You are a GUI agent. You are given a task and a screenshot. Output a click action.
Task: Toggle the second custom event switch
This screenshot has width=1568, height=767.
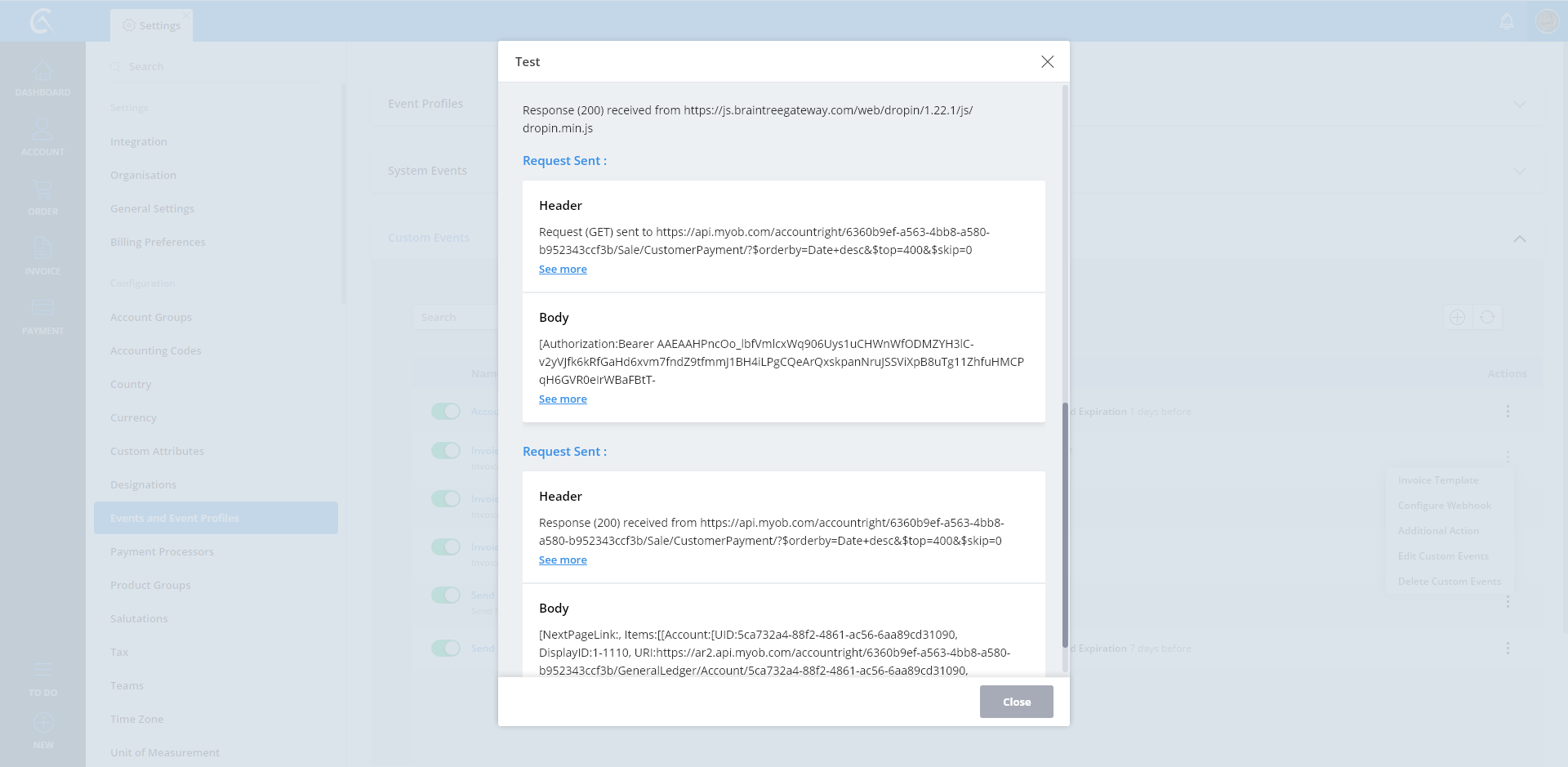[x=446, y=450]
